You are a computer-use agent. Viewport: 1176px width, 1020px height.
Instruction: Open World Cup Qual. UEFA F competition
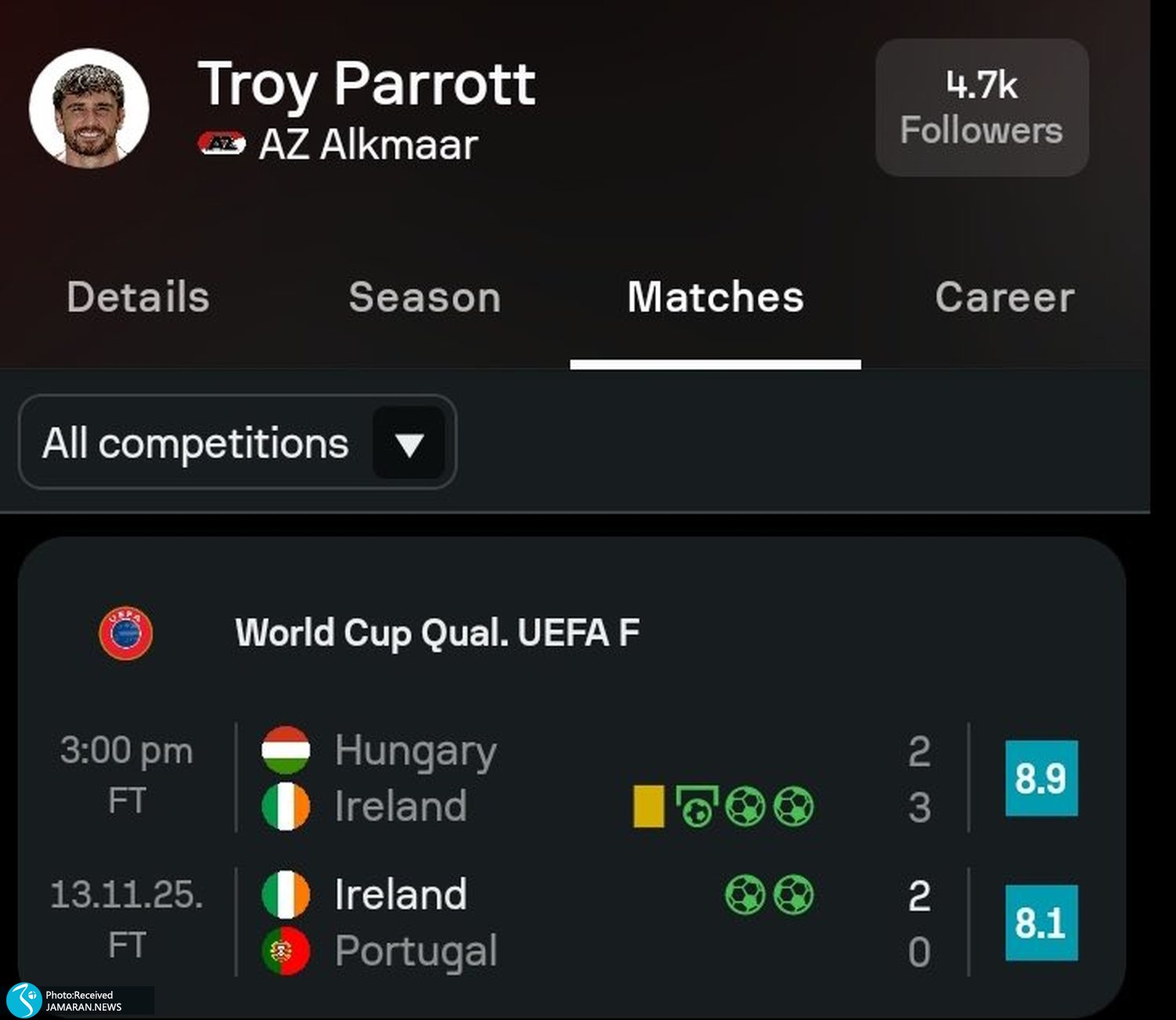tap(437, 633)
